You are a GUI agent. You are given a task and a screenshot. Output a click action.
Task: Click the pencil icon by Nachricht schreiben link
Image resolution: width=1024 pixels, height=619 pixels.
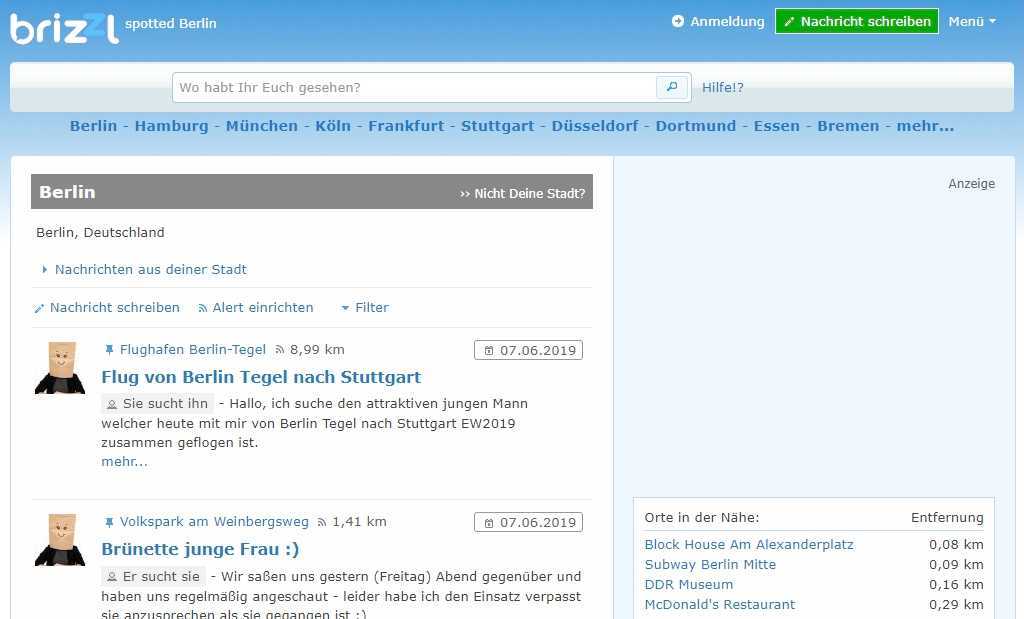point(39,308)
